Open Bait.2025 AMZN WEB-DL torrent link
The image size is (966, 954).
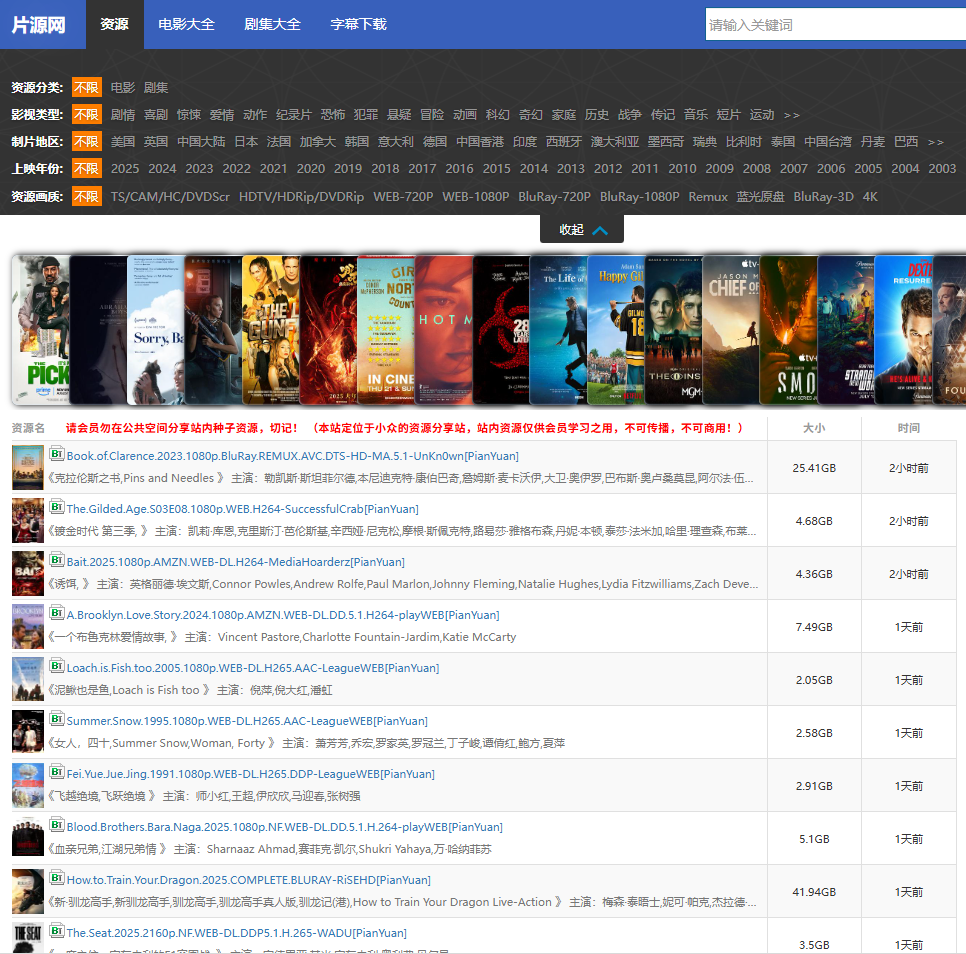pos(236,562)
